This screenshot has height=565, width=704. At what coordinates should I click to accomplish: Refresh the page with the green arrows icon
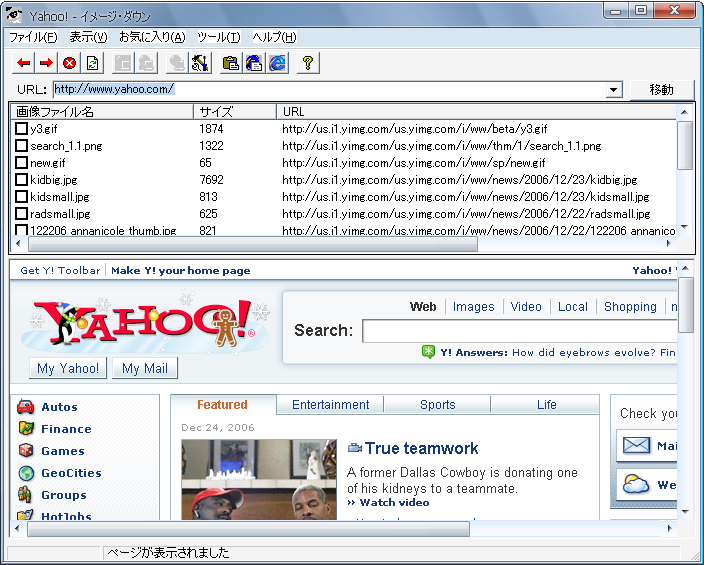click(92, 63)
